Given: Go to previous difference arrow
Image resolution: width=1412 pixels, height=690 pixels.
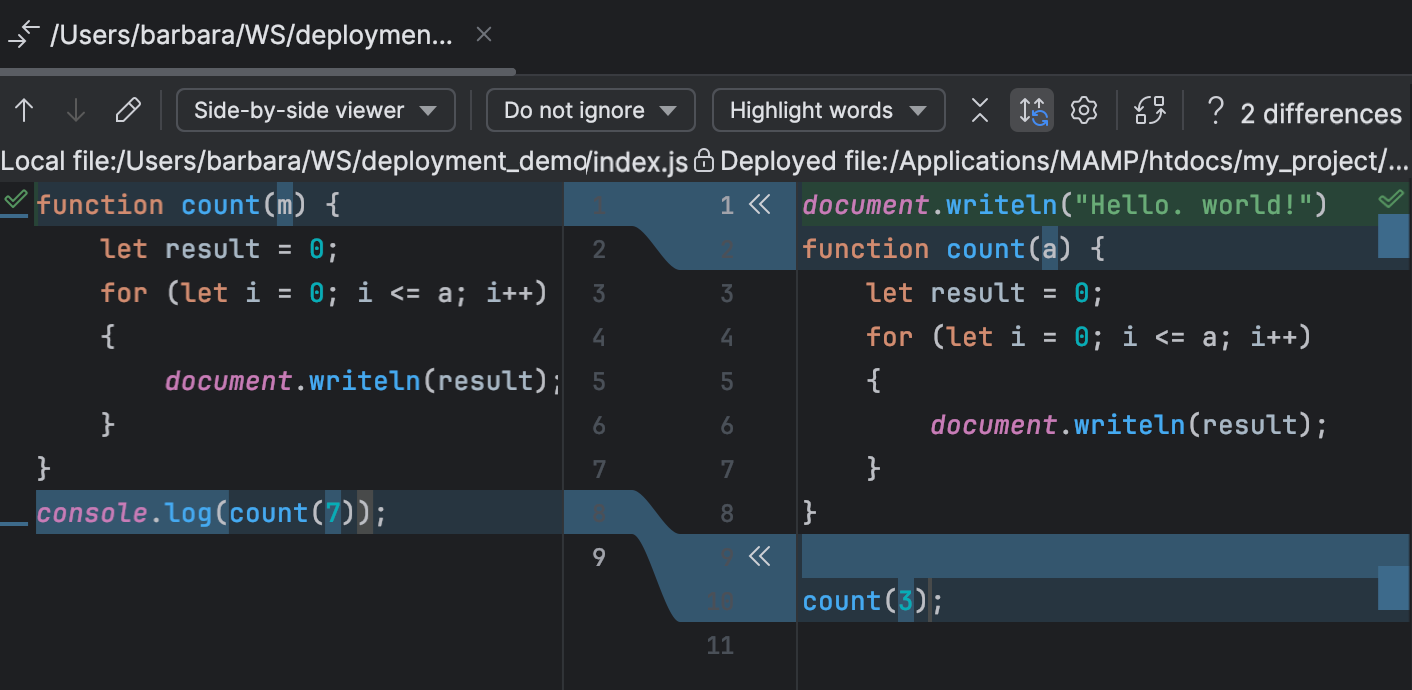Looking at the screenshot, I should (x=24, y=111).
